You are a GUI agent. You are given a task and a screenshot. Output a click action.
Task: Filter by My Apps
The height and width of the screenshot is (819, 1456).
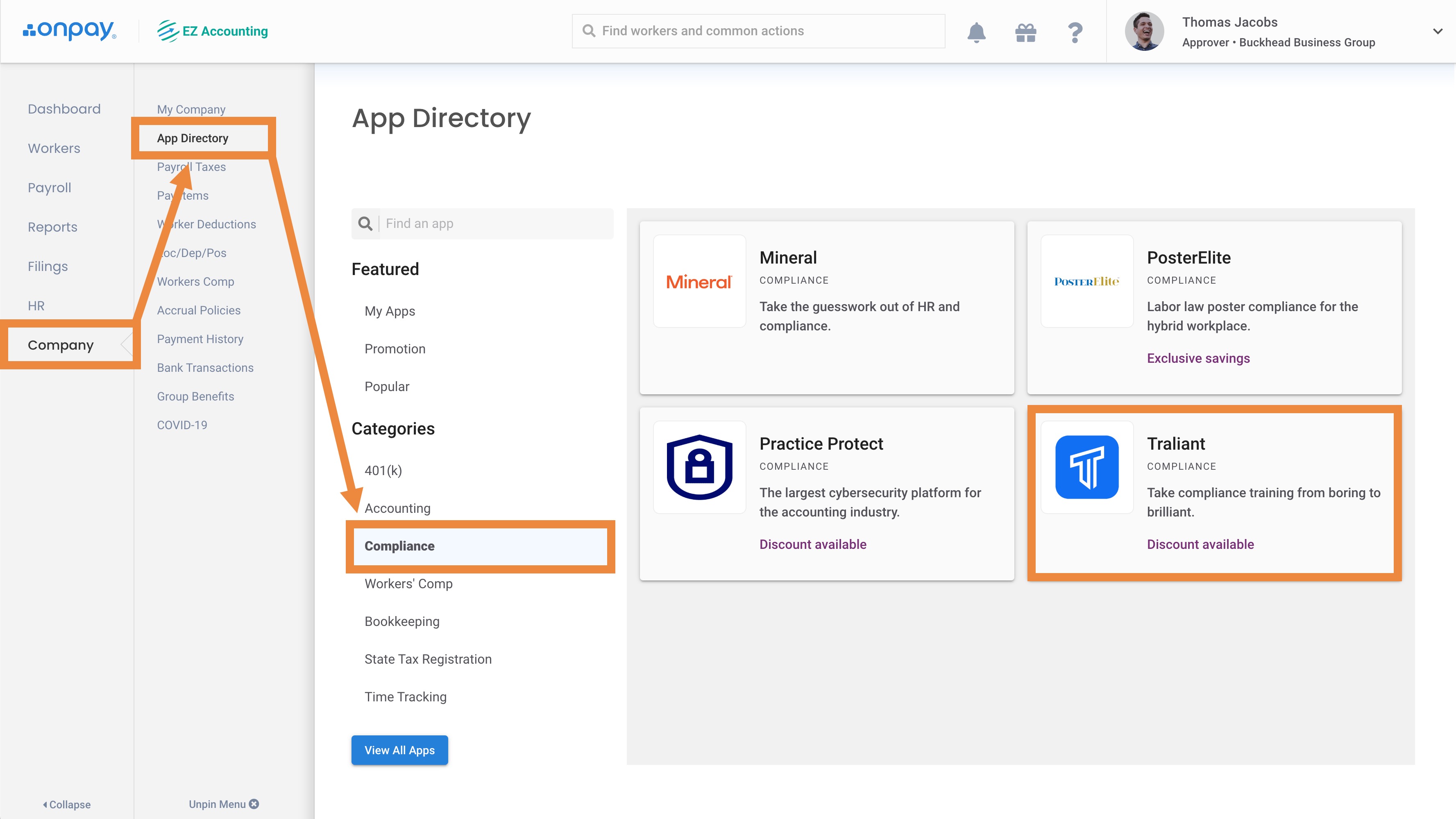pos(390,311)
